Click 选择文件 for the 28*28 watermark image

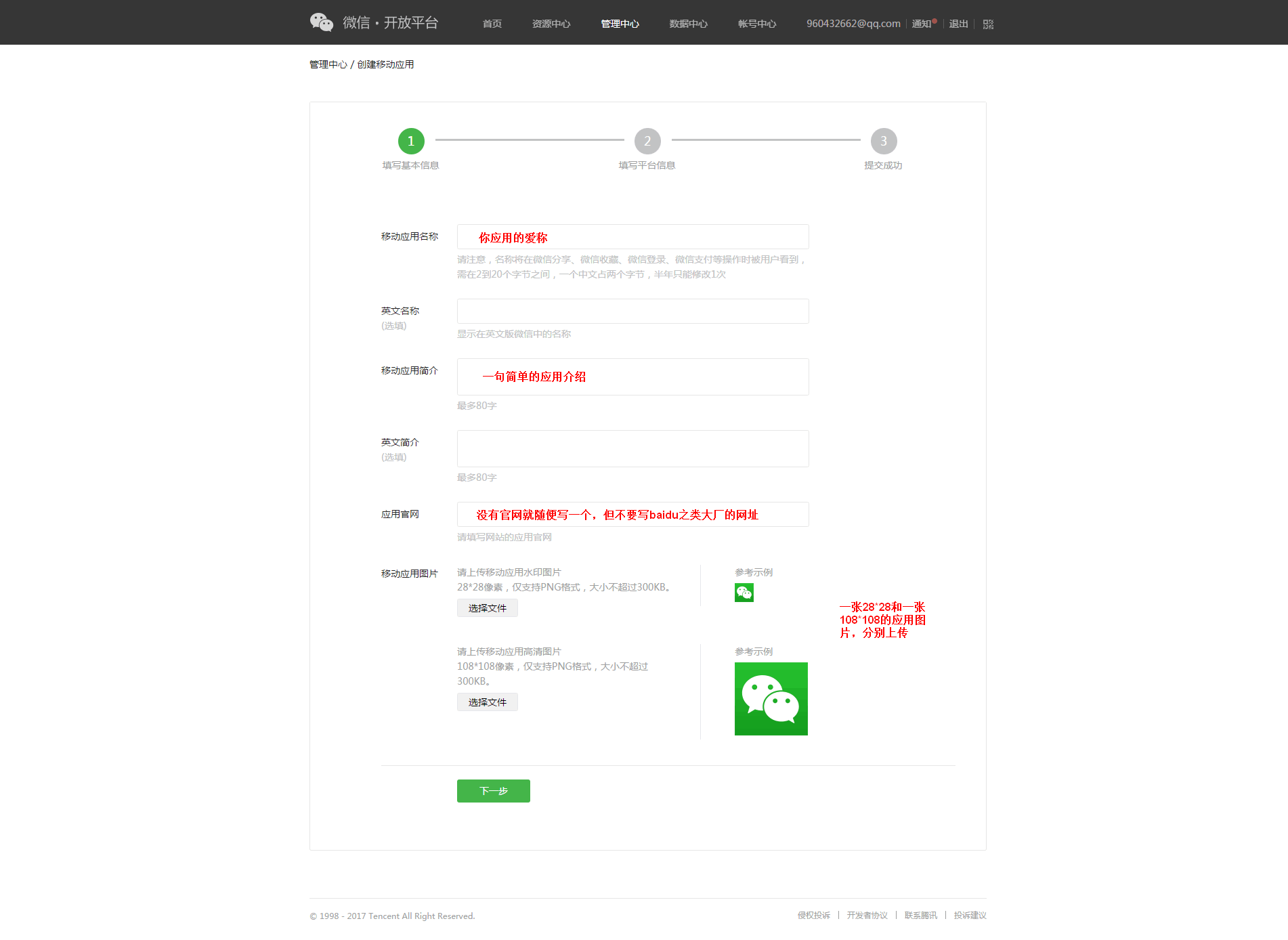tap(488, 607)
